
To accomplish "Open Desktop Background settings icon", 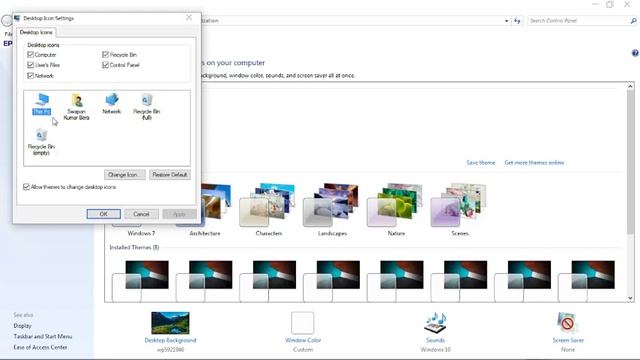I will 170,323.
